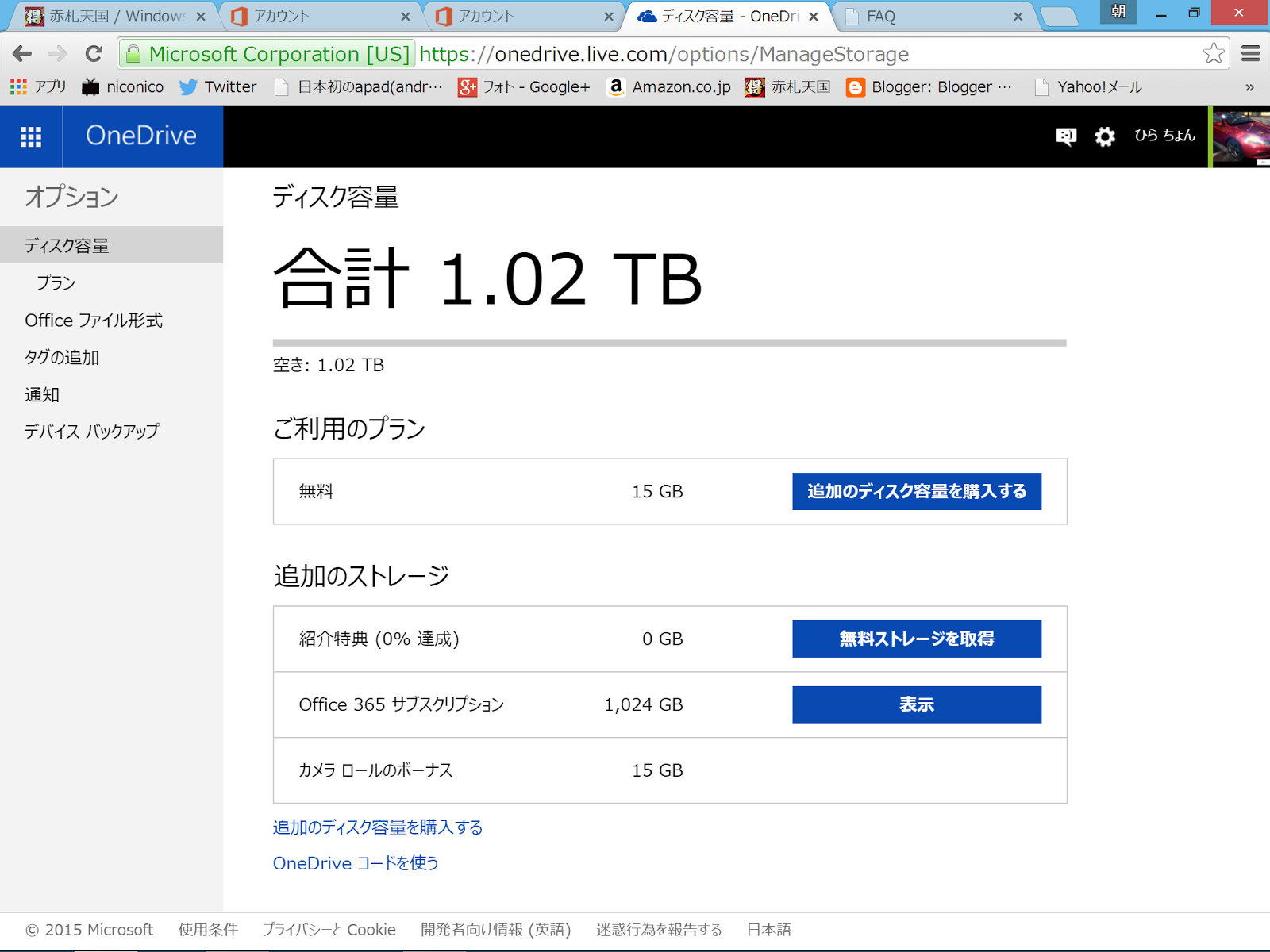Screen dimensions: 1270x952
Task: Click the 朝 IME indicator in title bar
Action: pyautogui.click(x=1118, y=12)
